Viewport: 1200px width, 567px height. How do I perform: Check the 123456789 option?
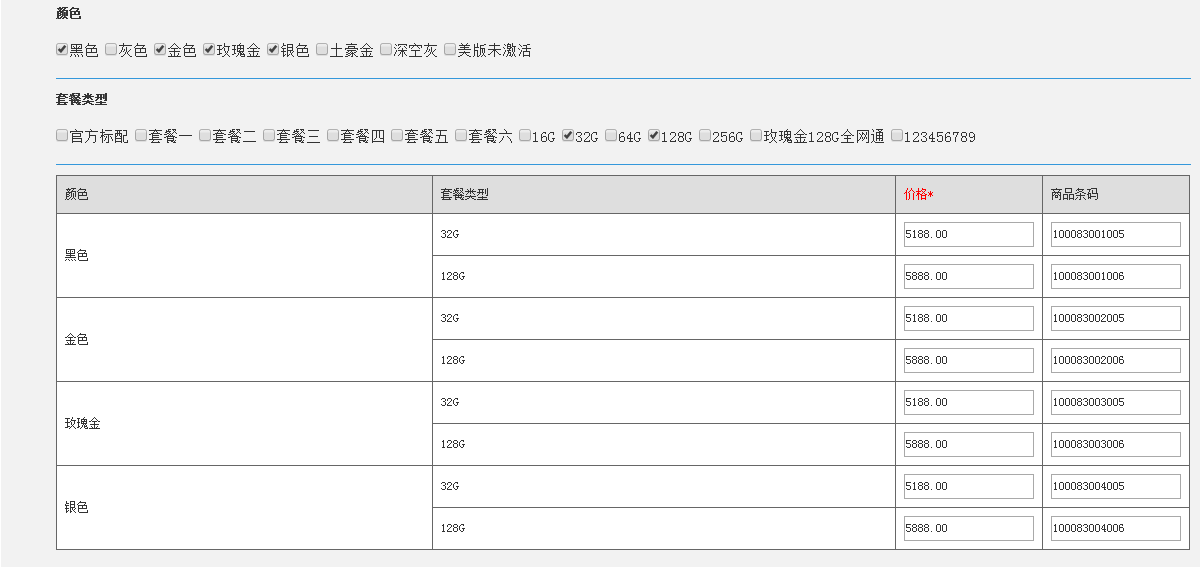point(896,135)
